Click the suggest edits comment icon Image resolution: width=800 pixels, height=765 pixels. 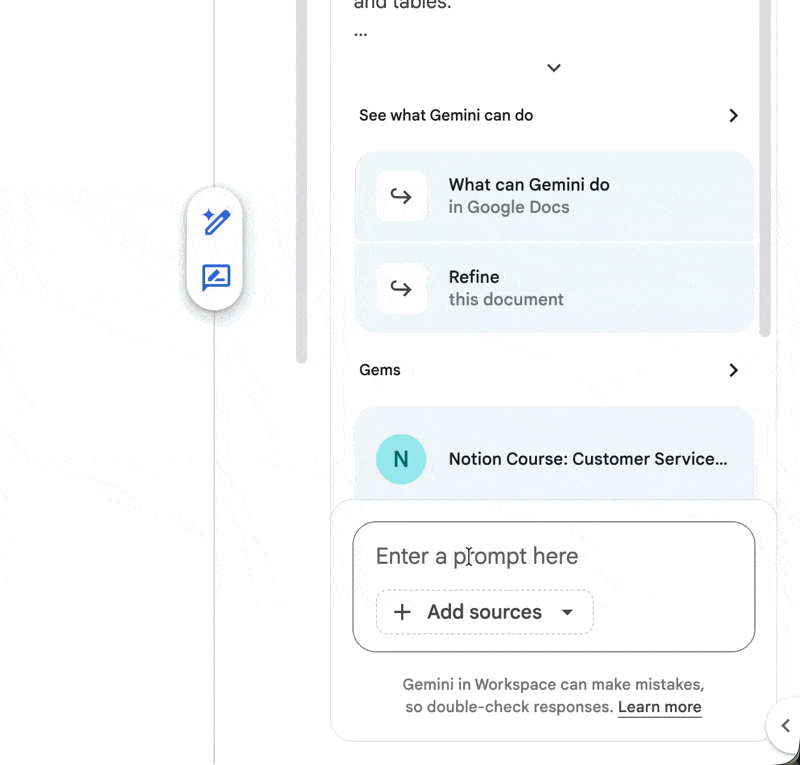(216, 277)
